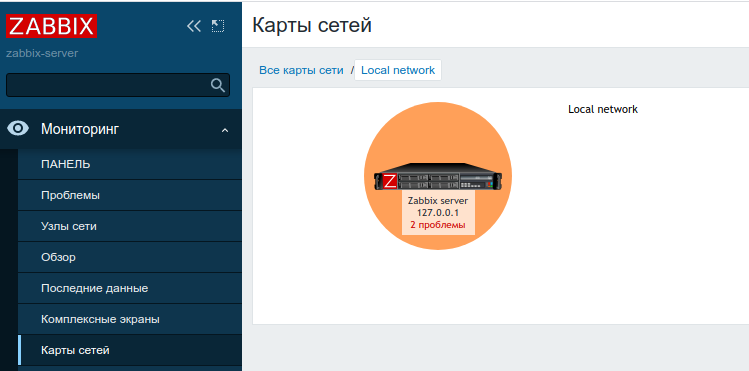
Task: Click the eye icon next to Мониторинг
Action: pyautogui.click(x=18, y=128)
